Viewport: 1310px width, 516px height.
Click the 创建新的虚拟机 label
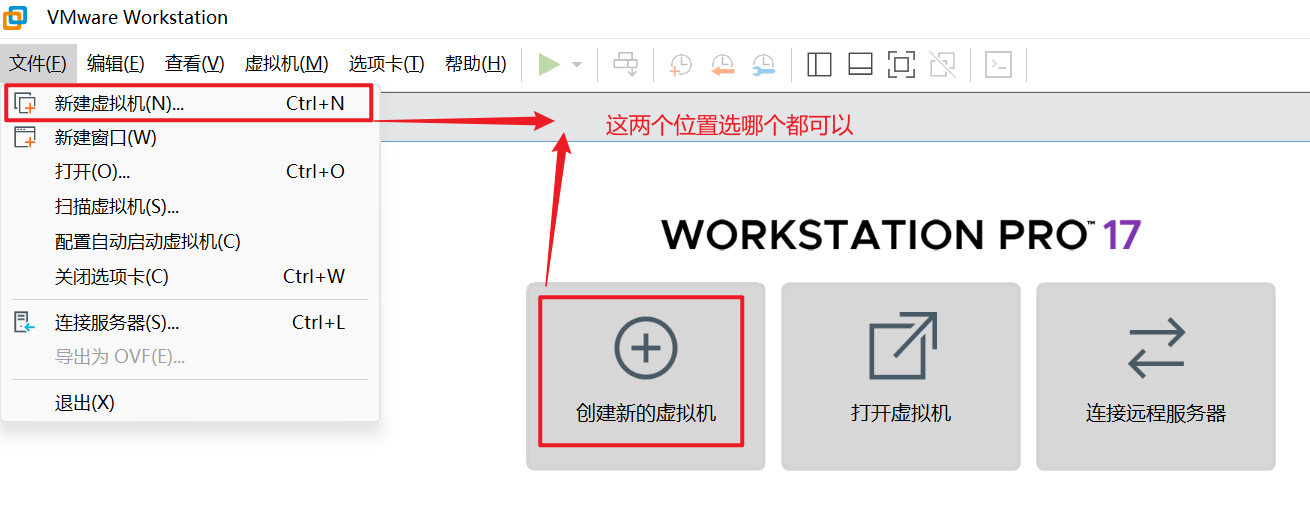click(646, 413)
